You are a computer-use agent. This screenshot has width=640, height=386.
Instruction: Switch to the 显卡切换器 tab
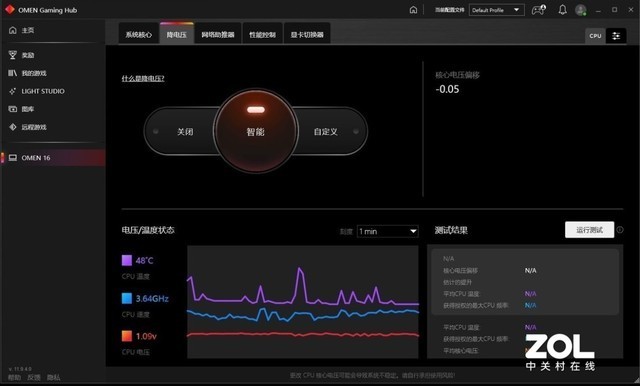pyautogui.click(x=307, y=35)
